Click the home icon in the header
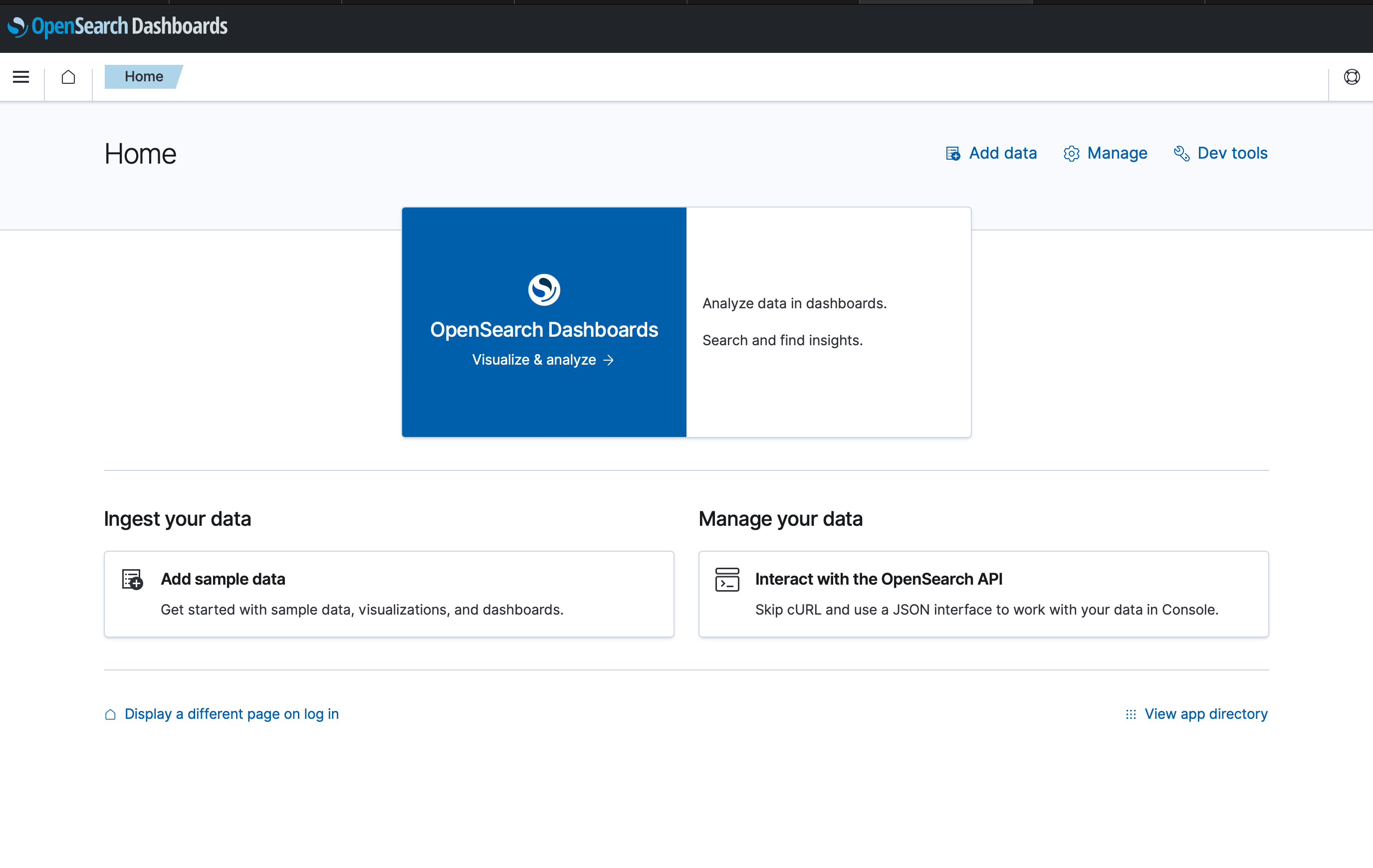Image resolution: width=1373 pixels, height=868 pixels. point(68,76)
